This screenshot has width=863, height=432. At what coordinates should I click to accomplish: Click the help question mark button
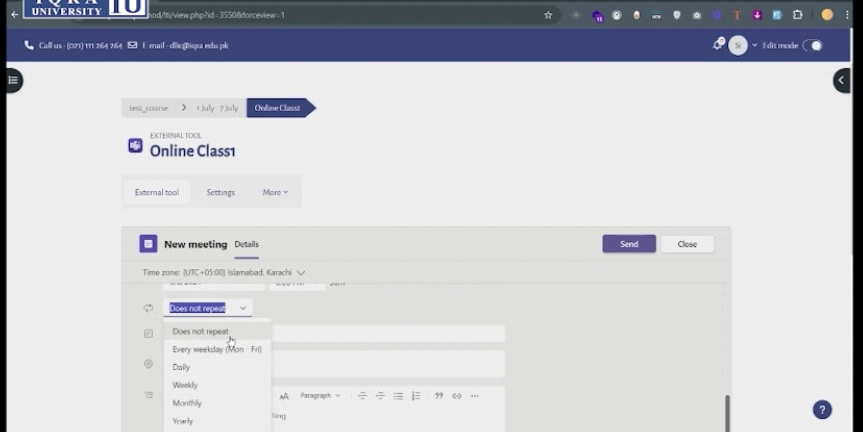click(x=821, y=409)
